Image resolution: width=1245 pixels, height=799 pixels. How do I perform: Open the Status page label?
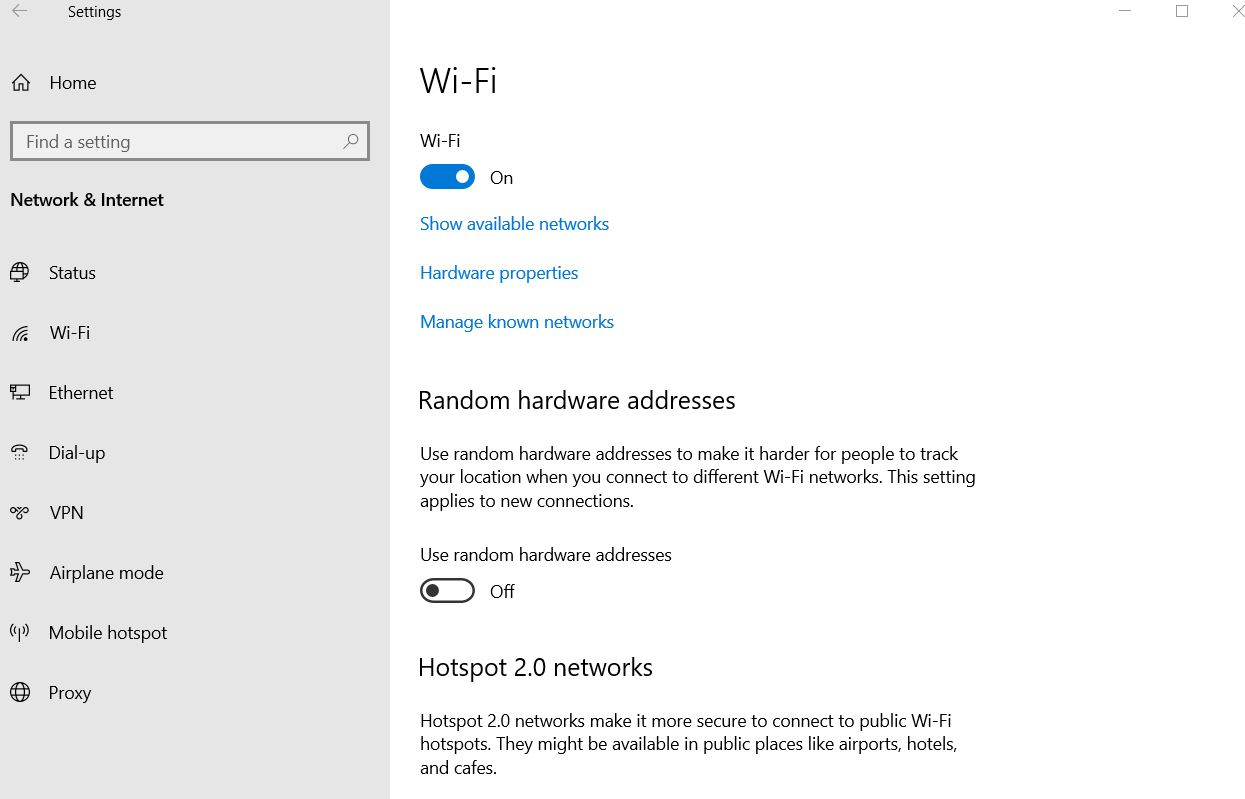point(72,273)
